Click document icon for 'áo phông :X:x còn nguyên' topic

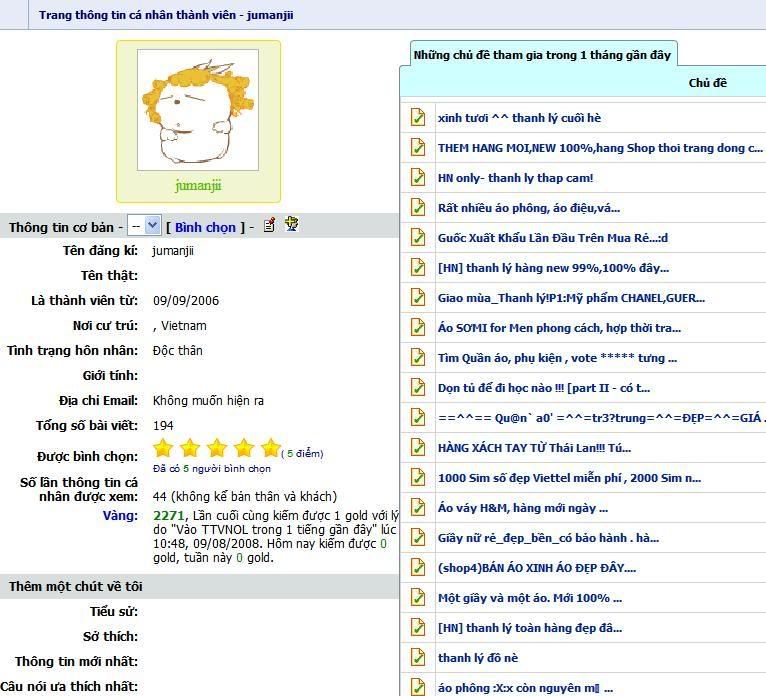pos(418,687)
